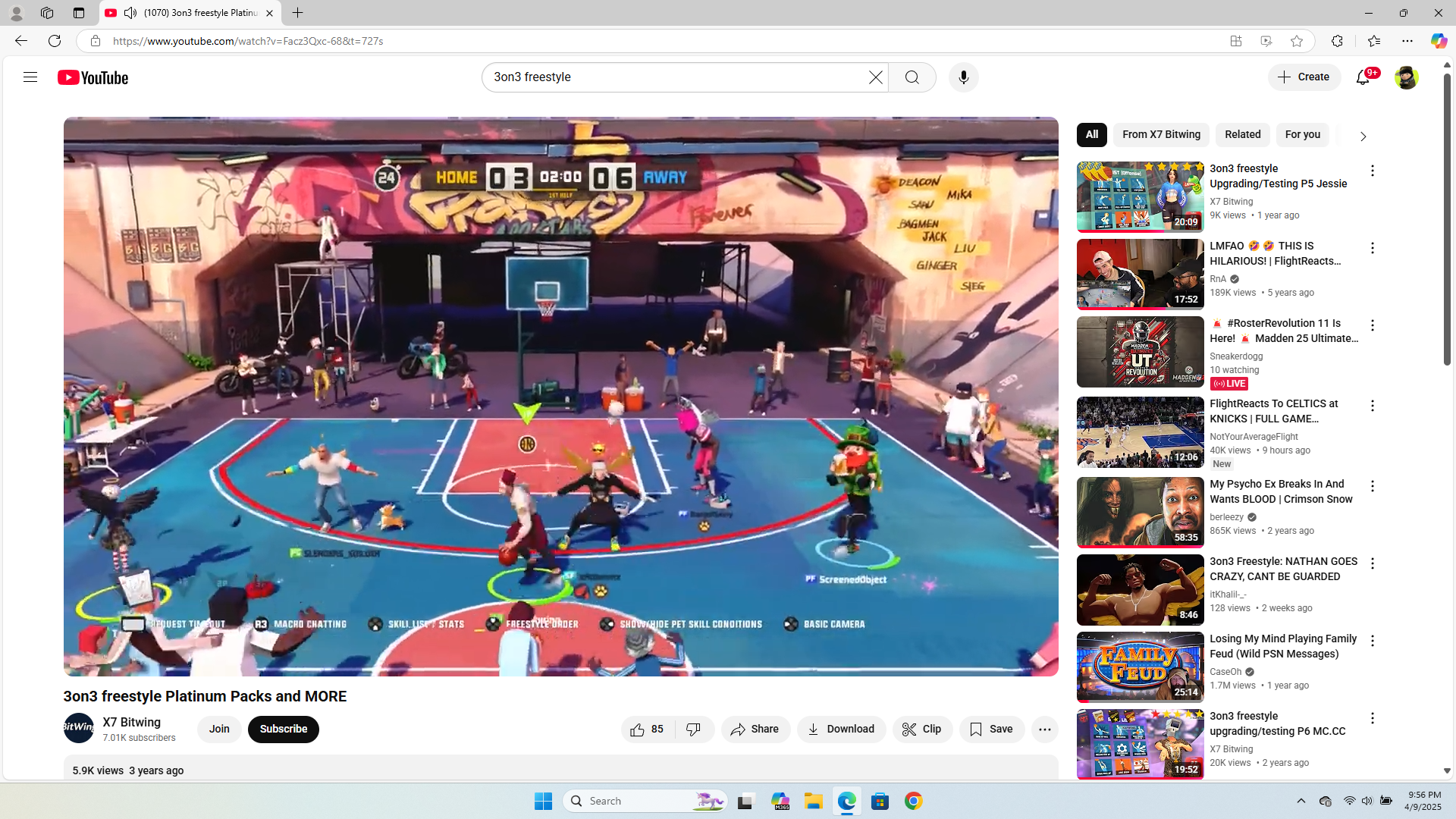Open the FlightReacts HILARIOUS video thumbnail

click(1140, 275)
